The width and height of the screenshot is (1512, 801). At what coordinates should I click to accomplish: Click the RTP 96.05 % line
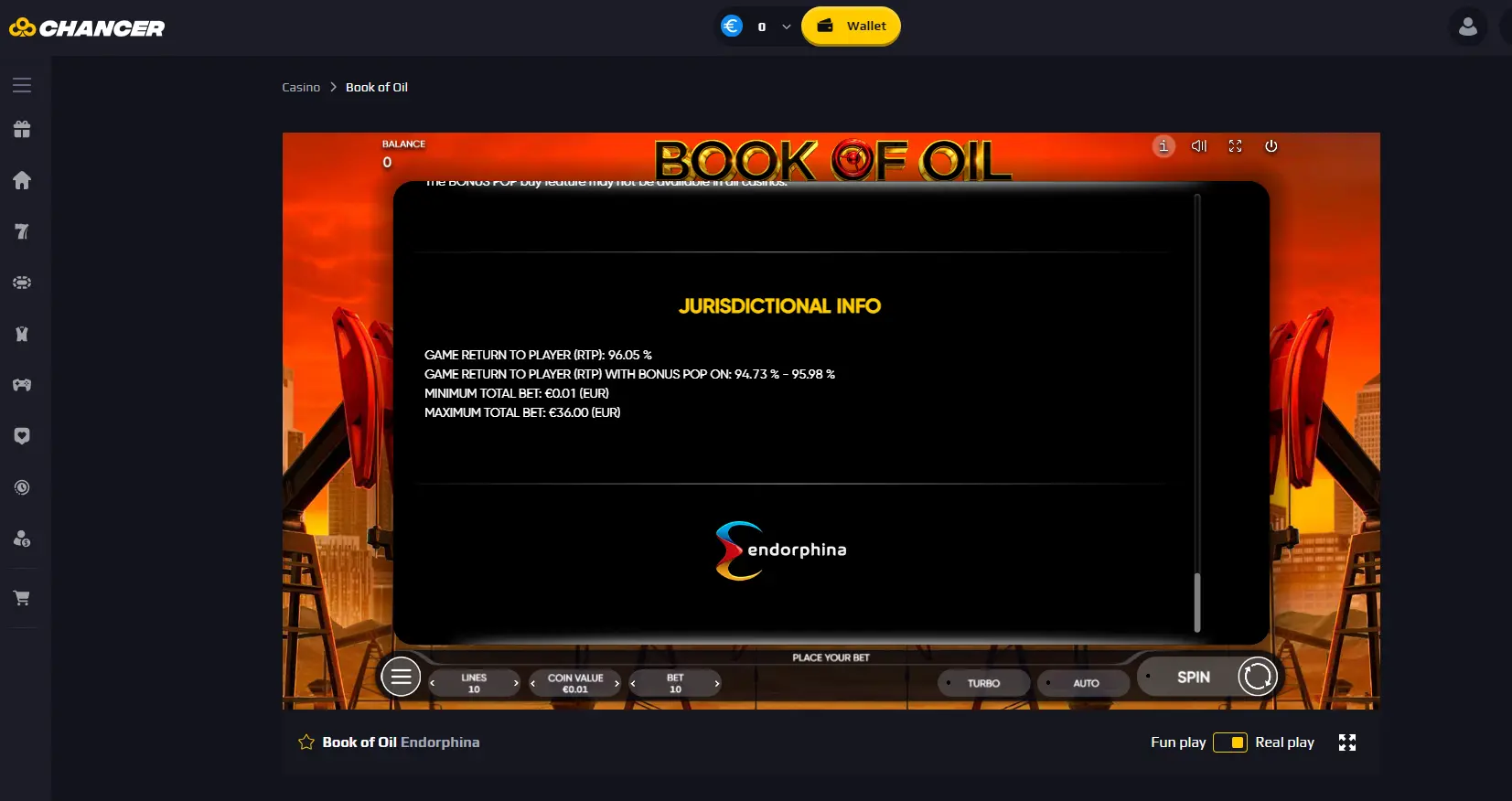click(x=538, y=355)
